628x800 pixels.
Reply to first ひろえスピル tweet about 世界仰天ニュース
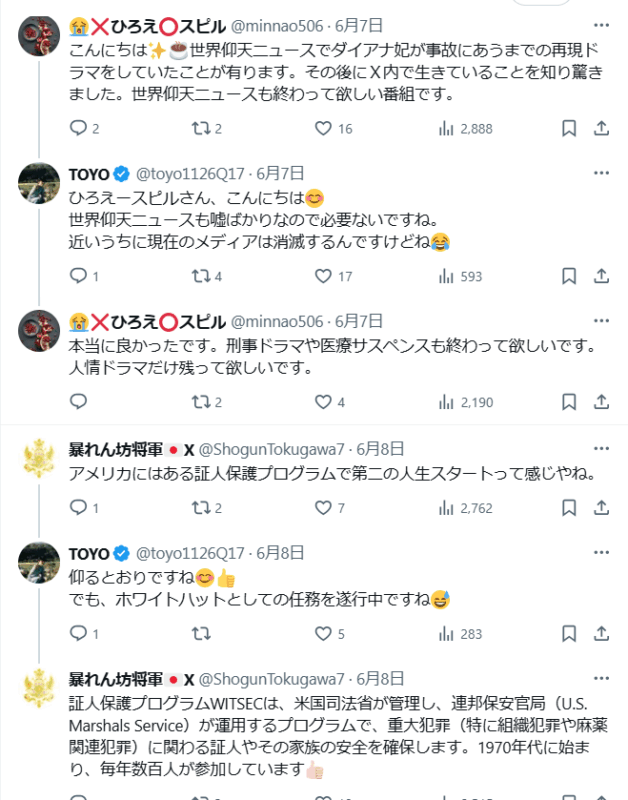[80, 128]
